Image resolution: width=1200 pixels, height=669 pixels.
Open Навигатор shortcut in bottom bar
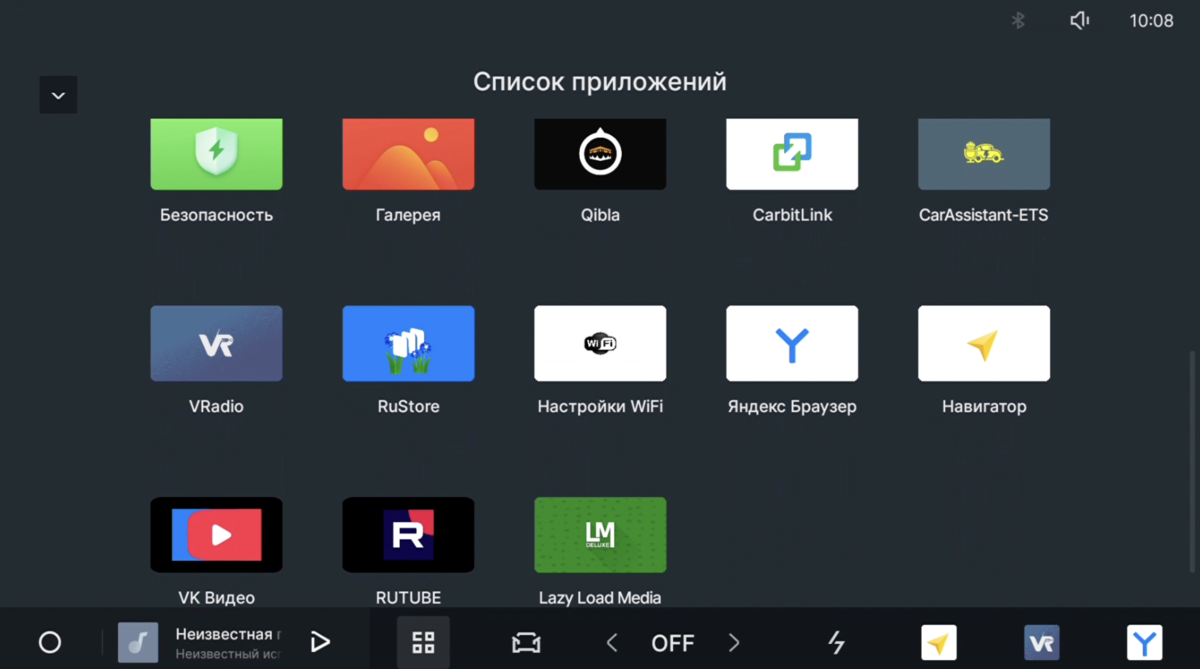[939, 643]
